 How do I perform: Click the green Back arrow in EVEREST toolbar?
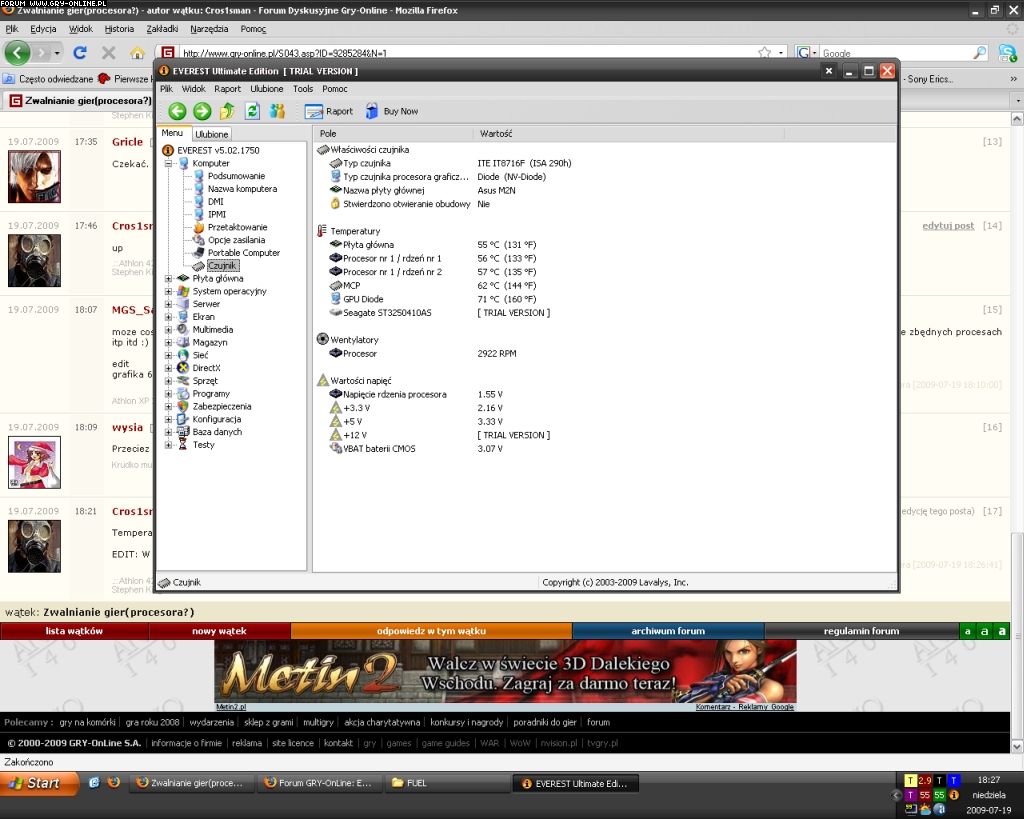pyautogui.click(x=177, y=111)
